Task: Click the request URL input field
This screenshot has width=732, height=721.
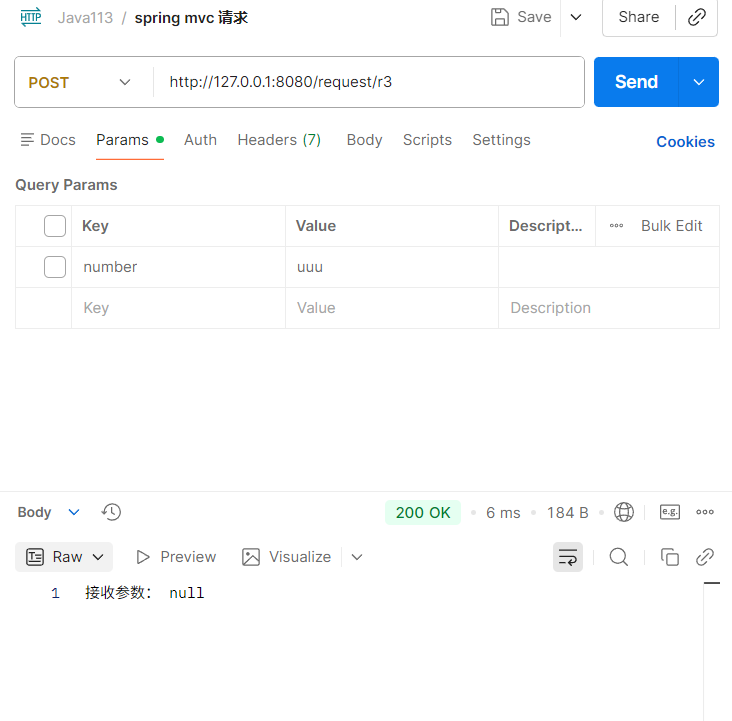Action: tap(369, 82)
